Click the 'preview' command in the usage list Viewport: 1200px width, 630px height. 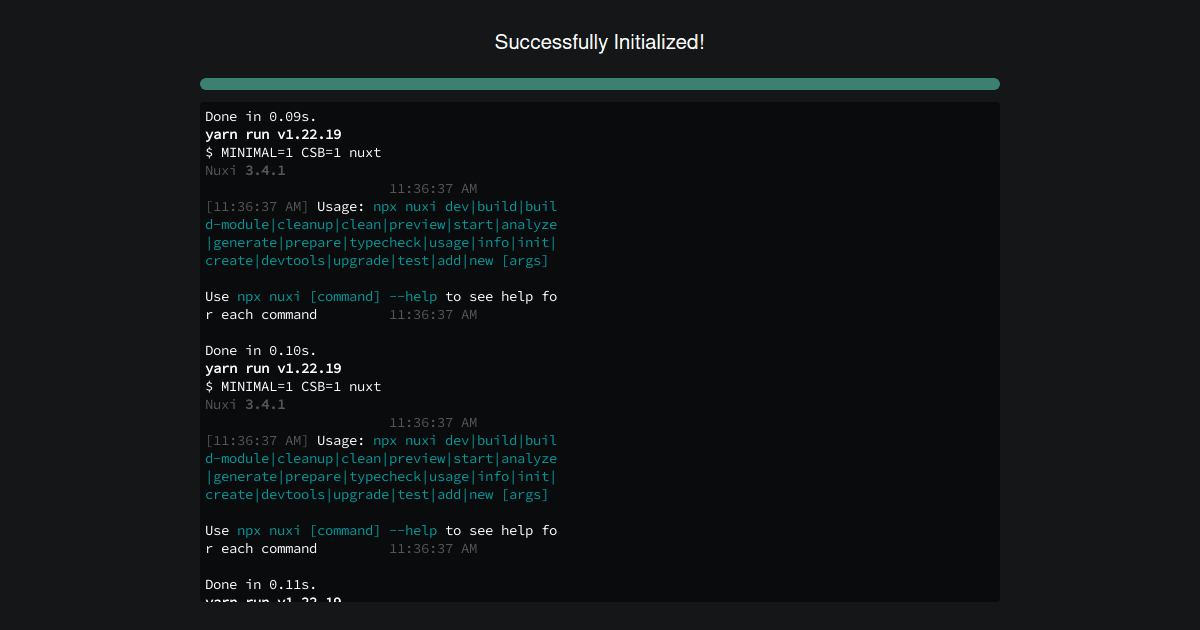(x=418, y=224)
